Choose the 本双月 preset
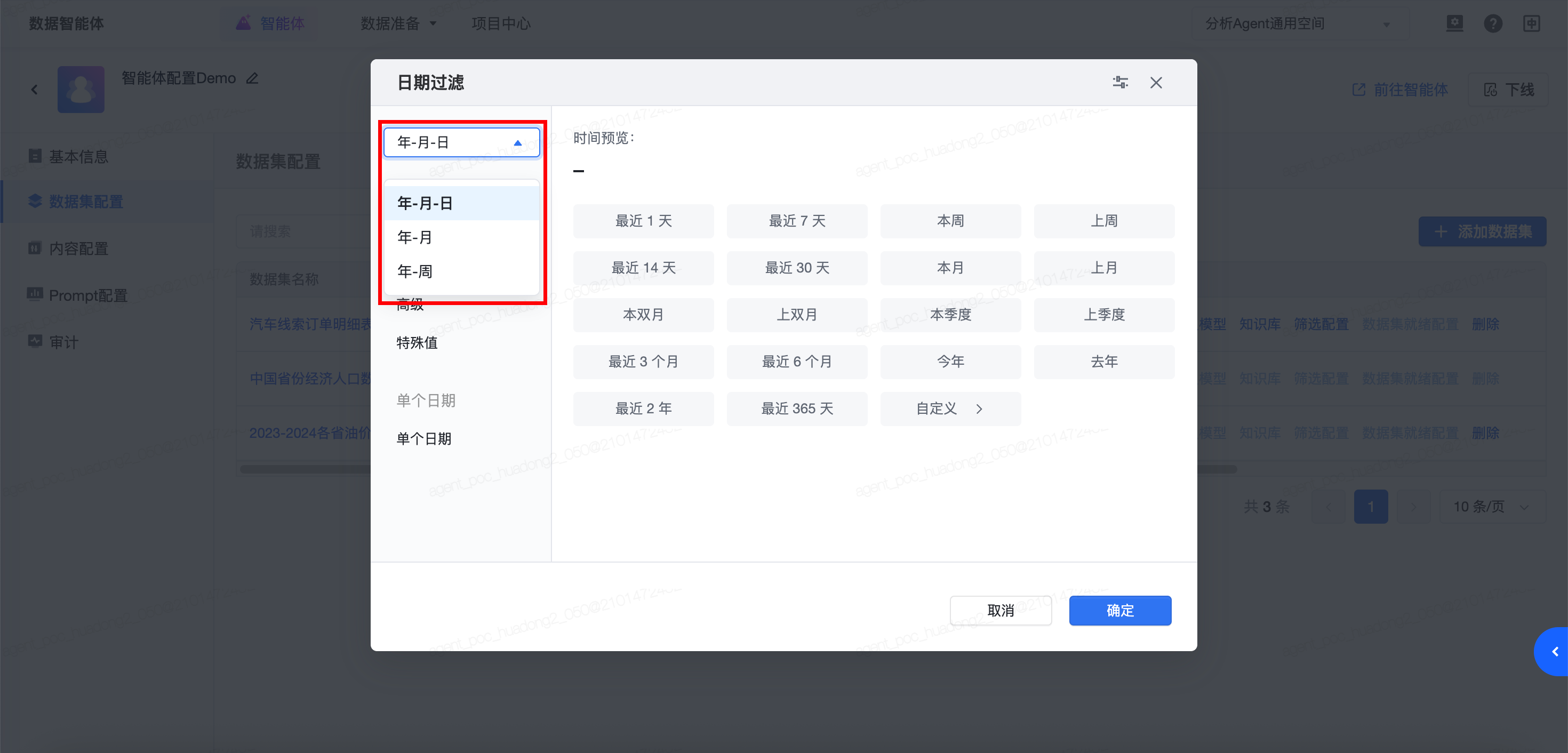1568x753 pixels. (x=643, y=315)
